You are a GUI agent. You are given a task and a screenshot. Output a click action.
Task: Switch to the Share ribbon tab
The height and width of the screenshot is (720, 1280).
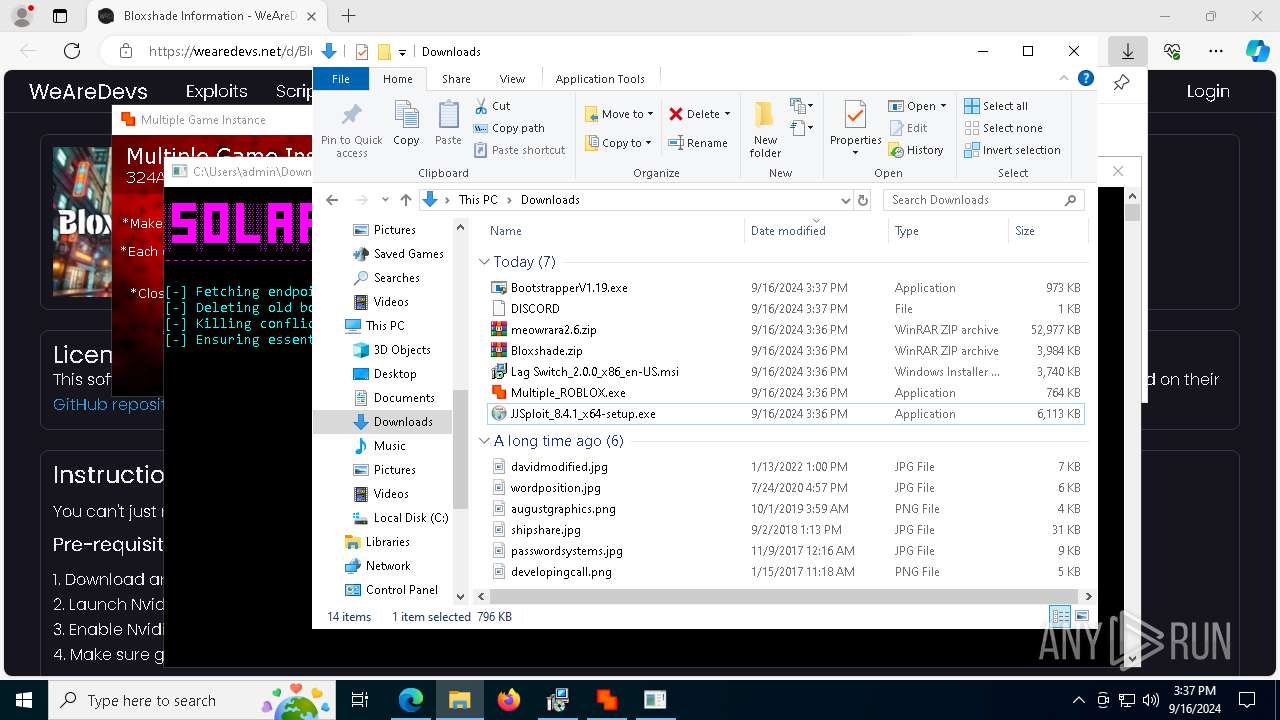(x=456, y=78)
